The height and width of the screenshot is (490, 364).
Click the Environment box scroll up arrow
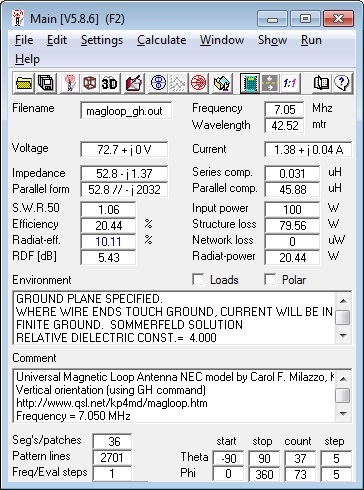(x=343, y=301)
